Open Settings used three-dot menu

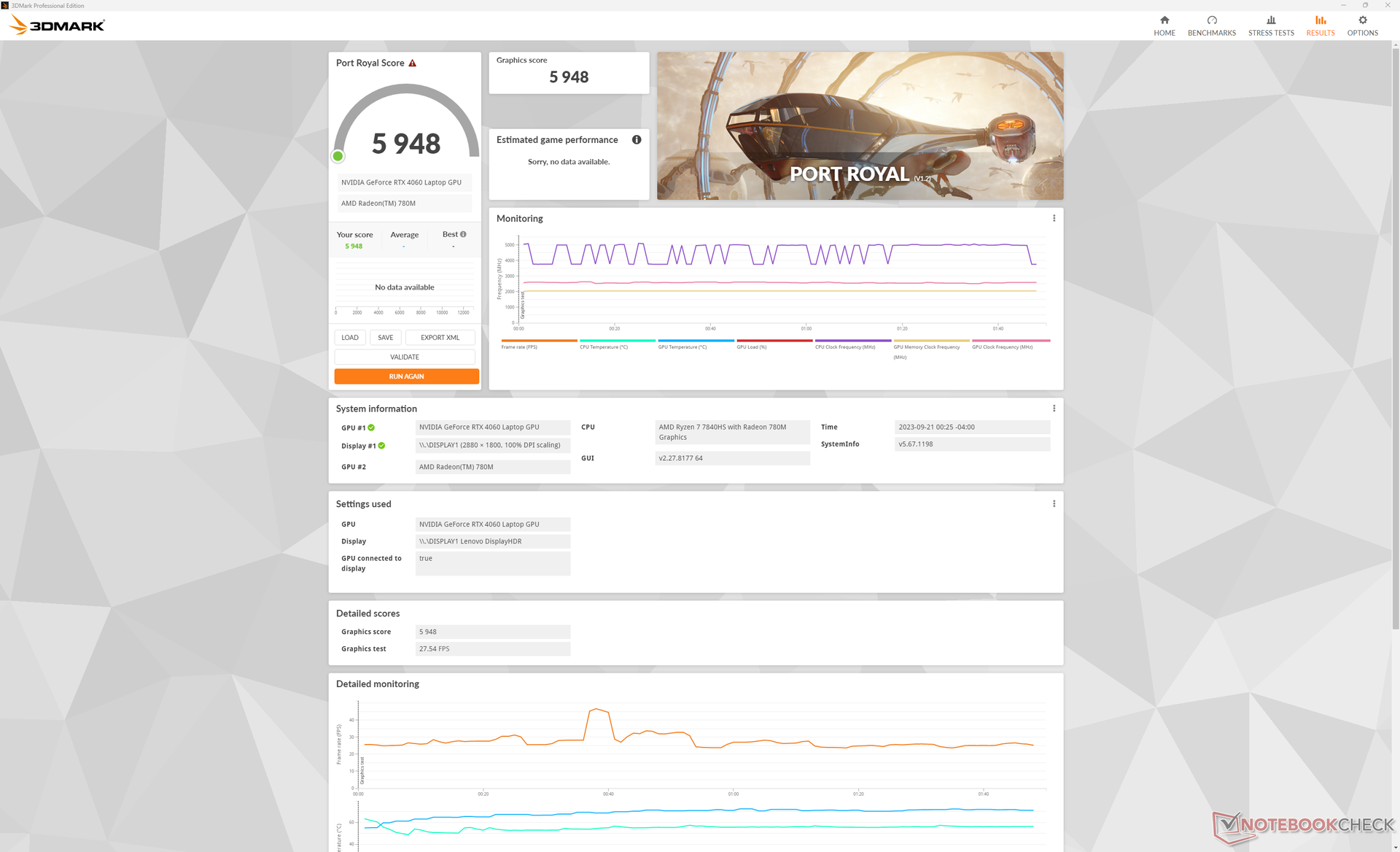coord(1054,504)
